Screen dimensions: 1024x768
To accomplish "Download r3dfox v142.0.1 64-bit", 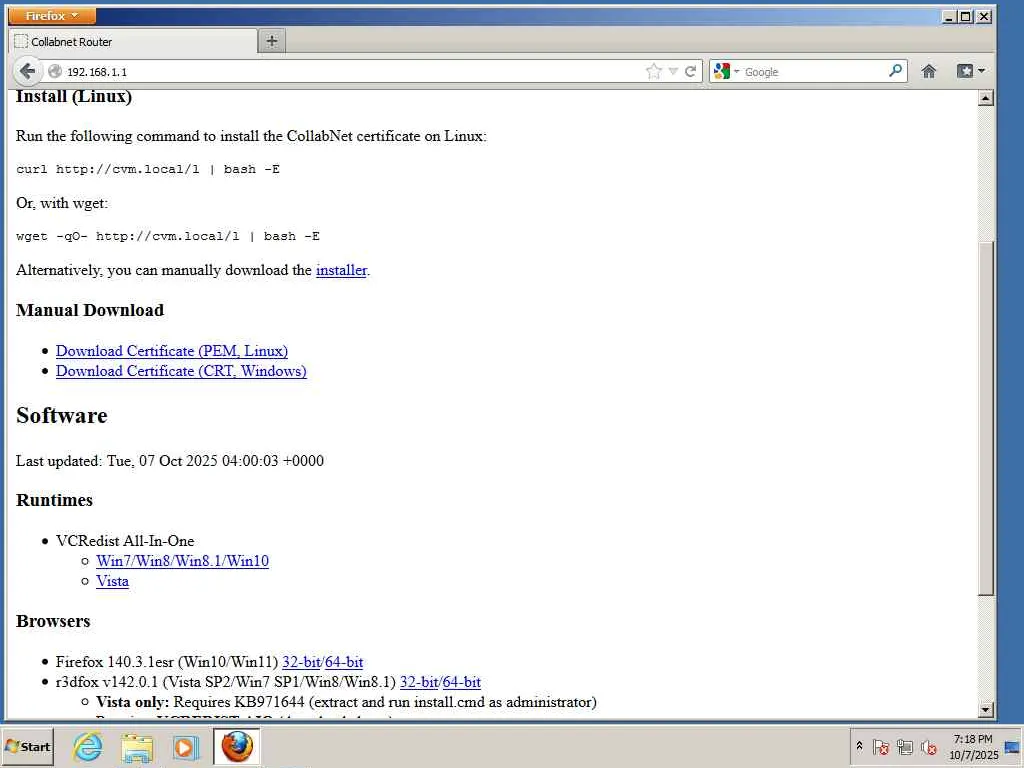I will click(x=462, y=682).
